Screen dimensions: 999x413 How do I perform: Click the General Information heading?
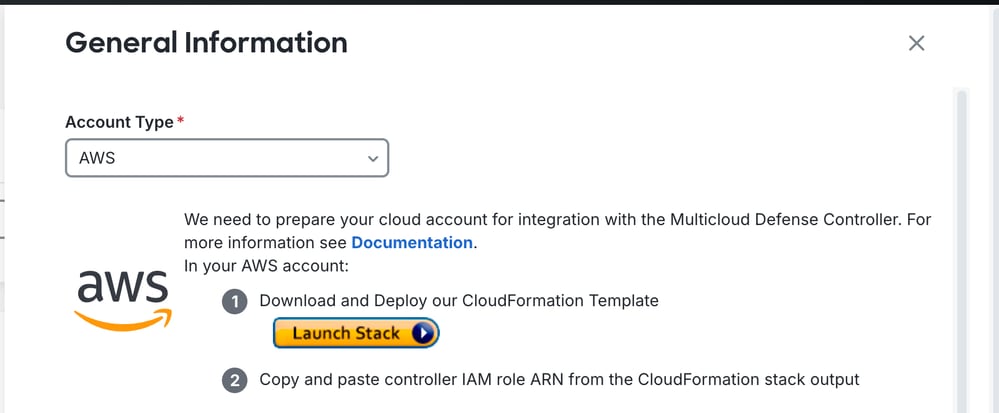pos(206,43)
